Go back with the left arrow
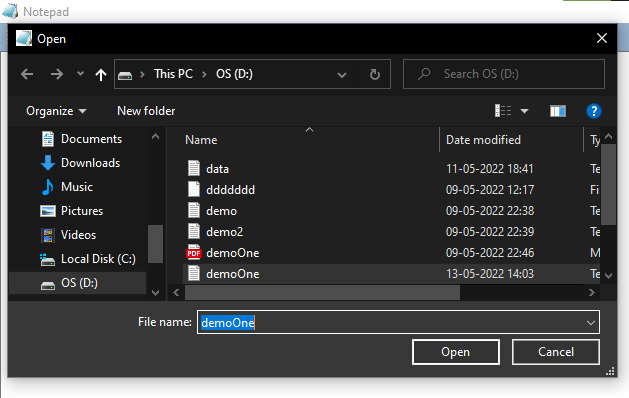This screenshot has width=629, height=398. pos(27,74)
